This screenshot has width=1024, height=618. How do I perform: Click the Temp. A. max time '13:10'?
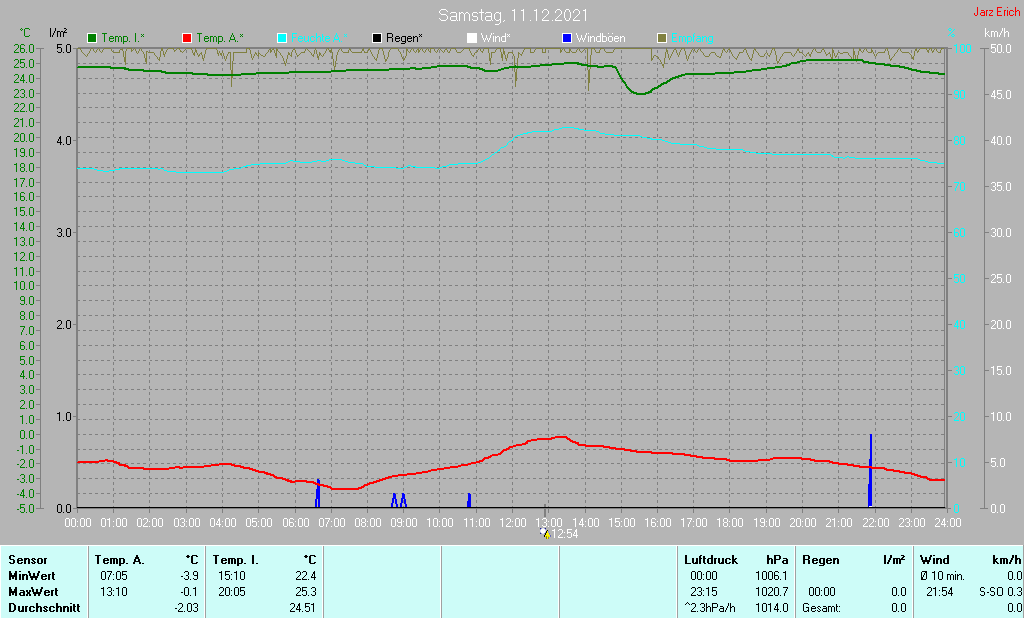pos(114,592)
